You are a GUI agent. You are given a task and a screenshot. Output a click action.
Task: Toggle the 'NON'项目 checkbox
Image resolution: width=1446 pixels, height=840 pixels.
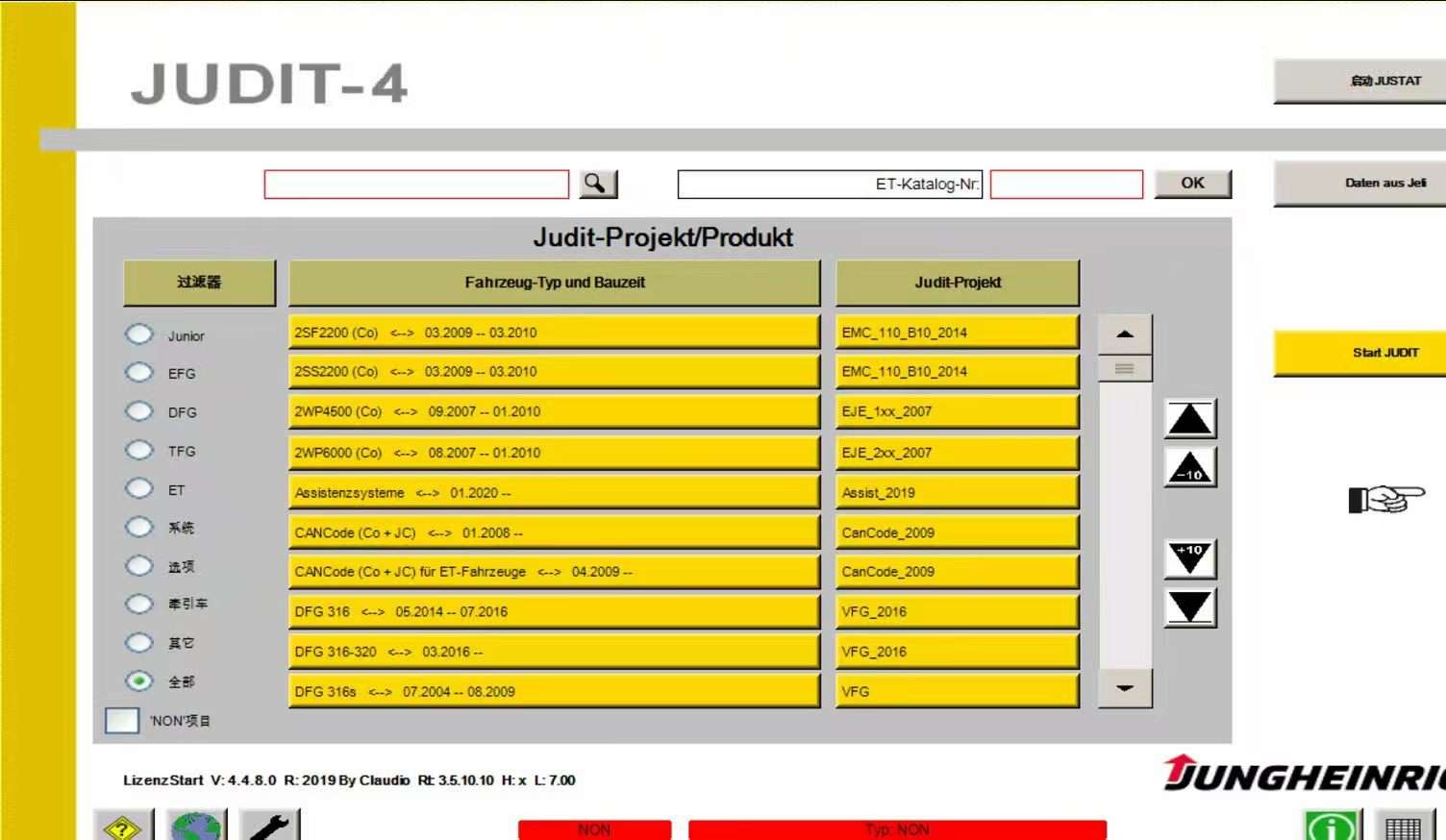coord(122,720)
